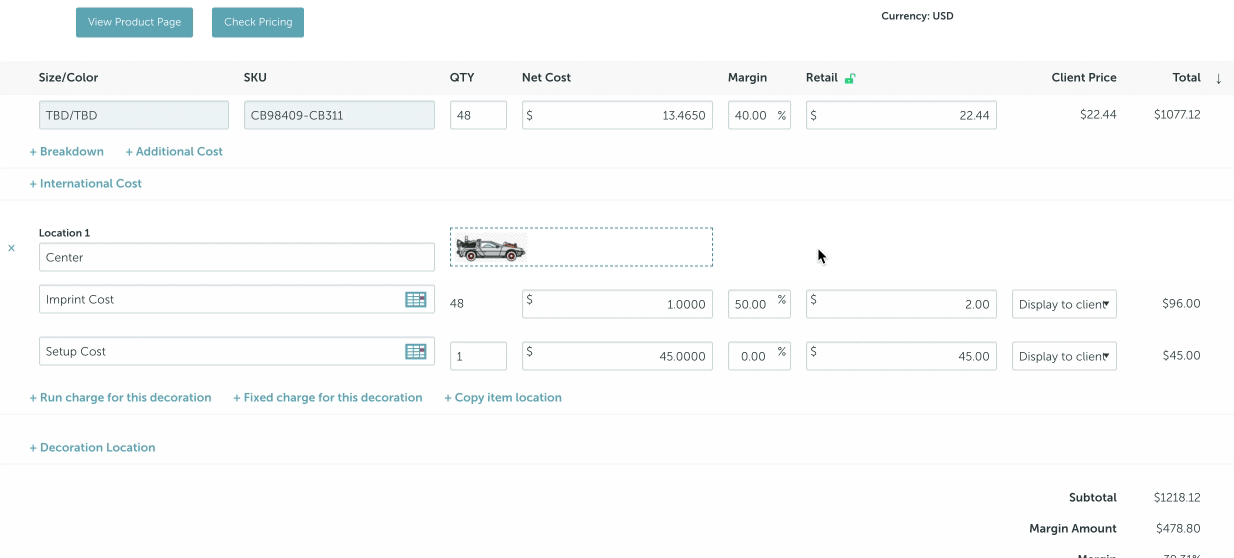Viewport: 1234px width, 558px height.
Task: Expand + International Cost
Action: pyautogui.click(x=85, y=183)
